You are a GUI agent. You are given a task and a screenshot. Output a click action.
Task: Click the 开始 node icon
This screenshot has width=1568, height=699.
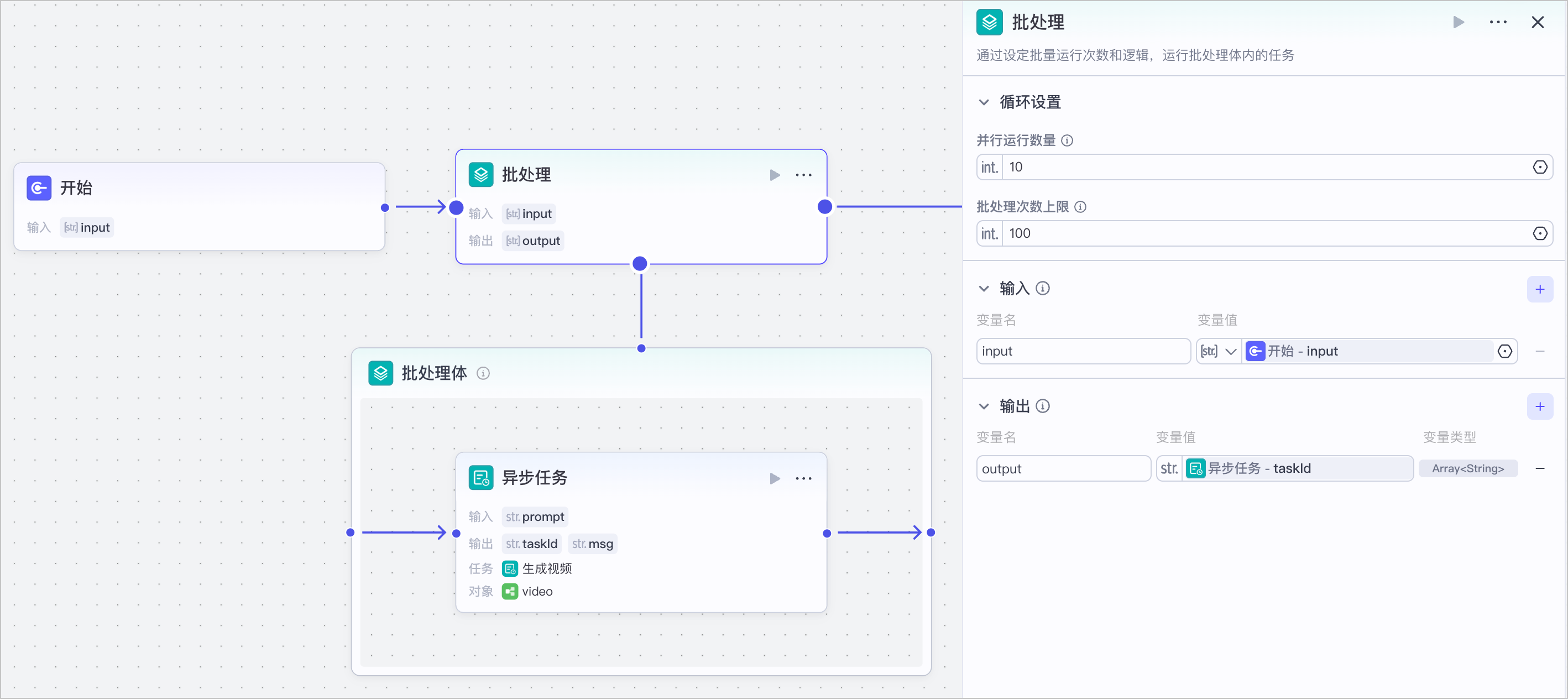click(39, 187)
